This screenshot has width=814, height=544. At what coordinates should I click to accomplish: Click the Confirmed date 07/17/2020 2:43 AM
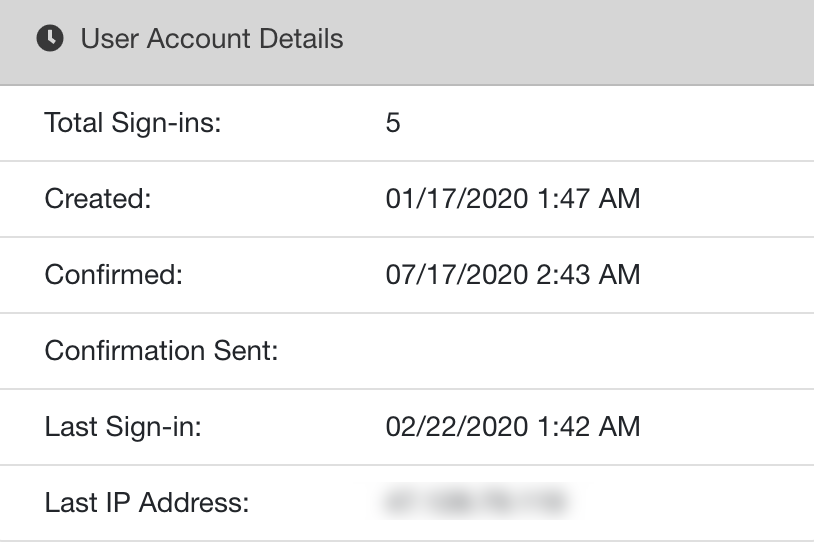click(513, 275)
